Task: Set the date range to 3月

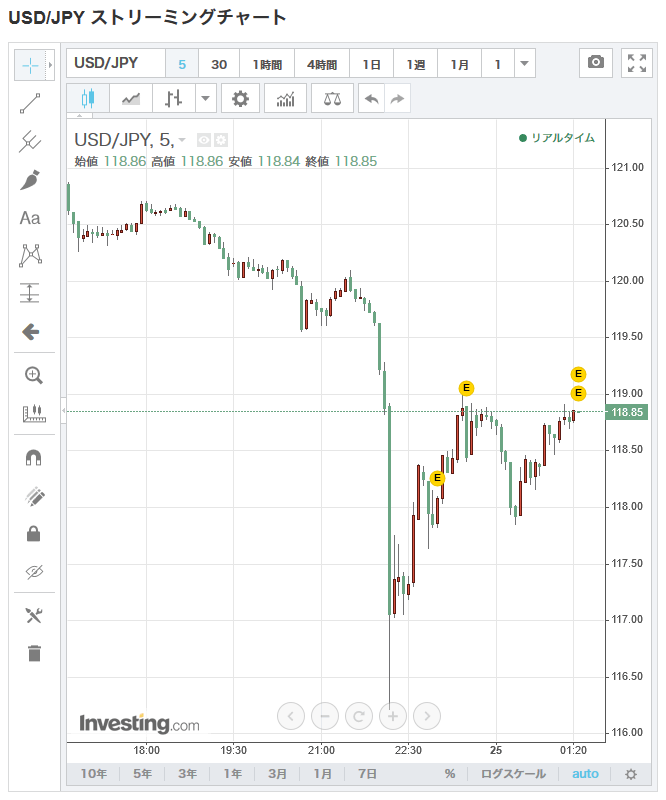Action: 277,773
